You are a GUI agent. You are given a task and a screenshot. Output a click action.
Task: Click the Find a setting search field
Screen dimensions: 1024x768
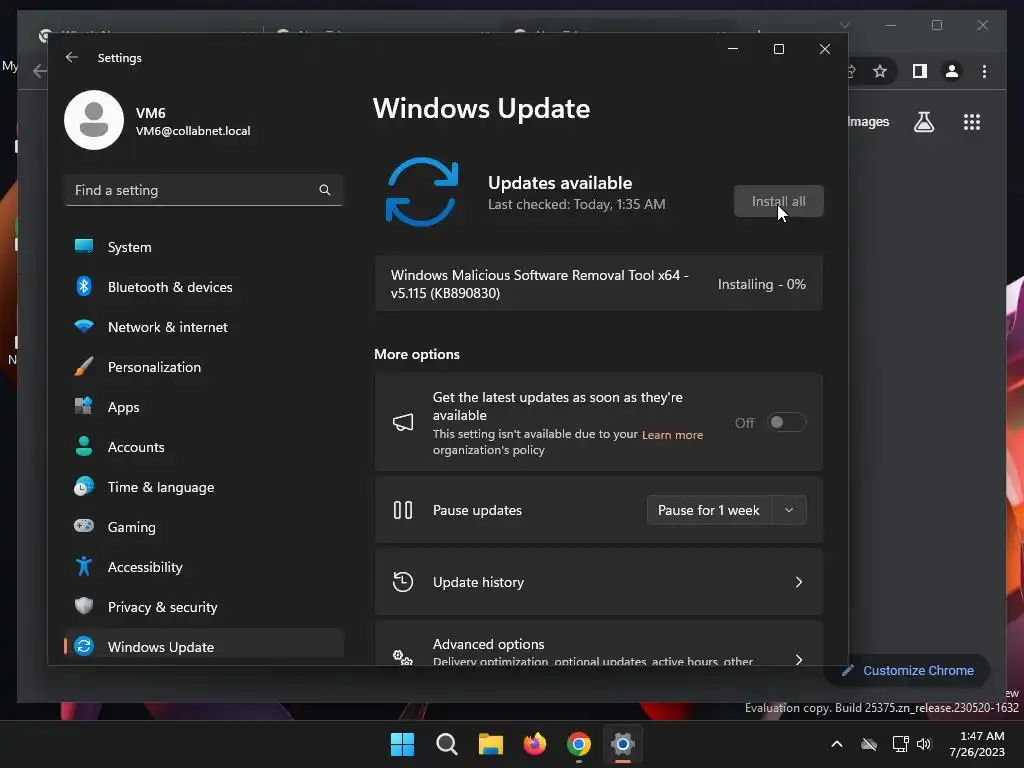[204, 190]
